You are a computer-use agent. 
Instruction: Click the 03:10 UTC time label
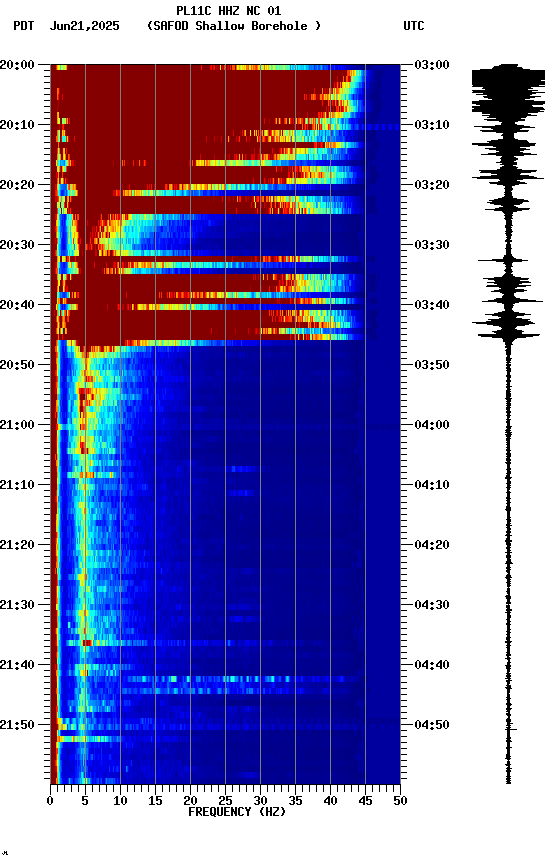point(432,125)
